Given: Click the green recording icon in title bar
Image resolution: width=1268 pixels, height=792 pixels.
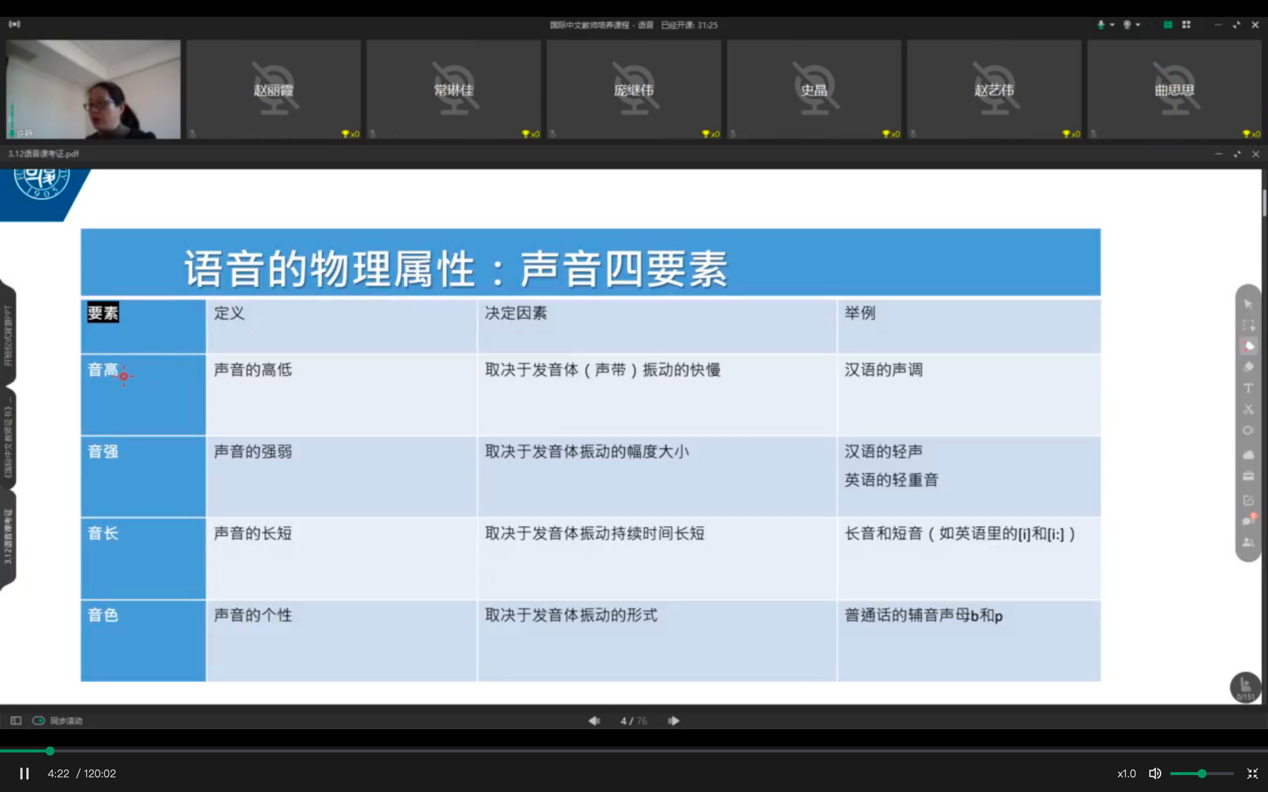Looking at the screenshot, I should point(1167,25).
